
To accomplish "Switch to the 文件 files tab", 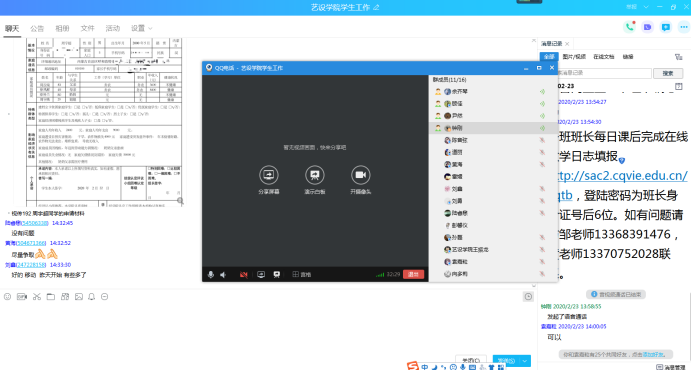I will point(87,28).
